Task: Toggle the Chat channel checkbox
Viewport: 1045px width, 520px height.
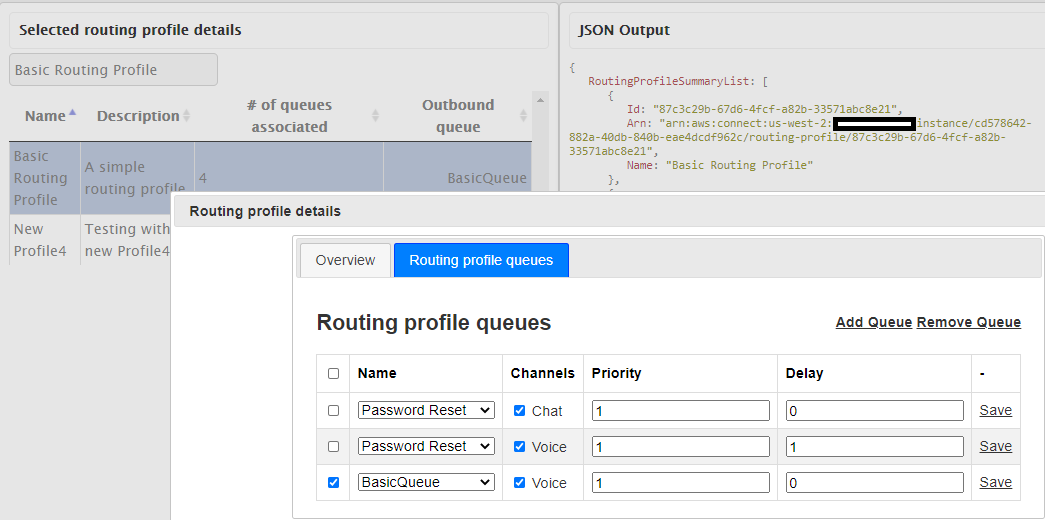Action: 520,411
